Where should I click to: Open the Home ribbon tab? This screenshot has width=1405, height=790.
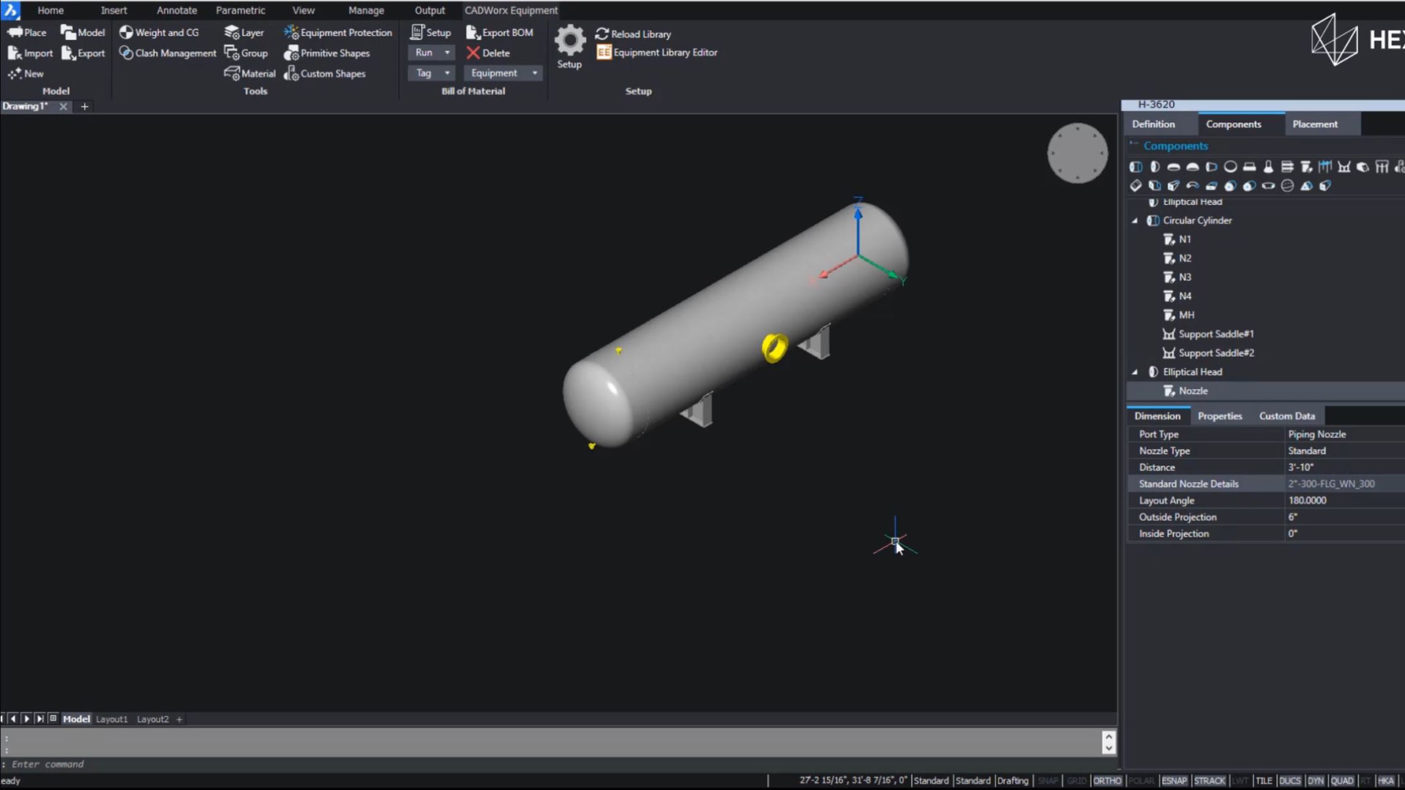click(x=50, y=10)
